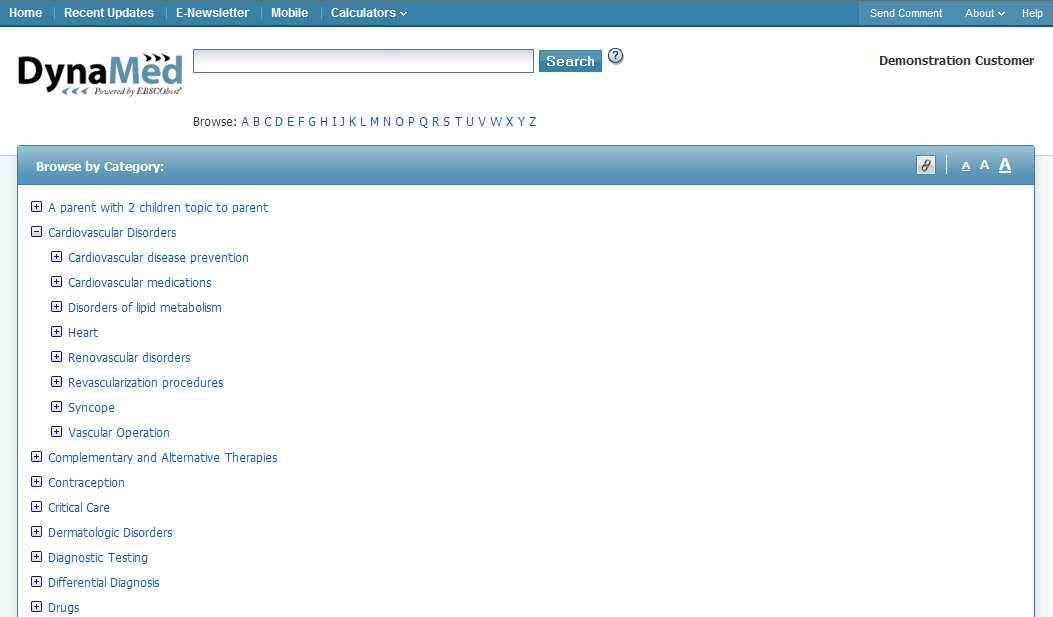The image size is (1053, 617).
Task: Open the Cardiovascular medications link
Action: (140, 283)
